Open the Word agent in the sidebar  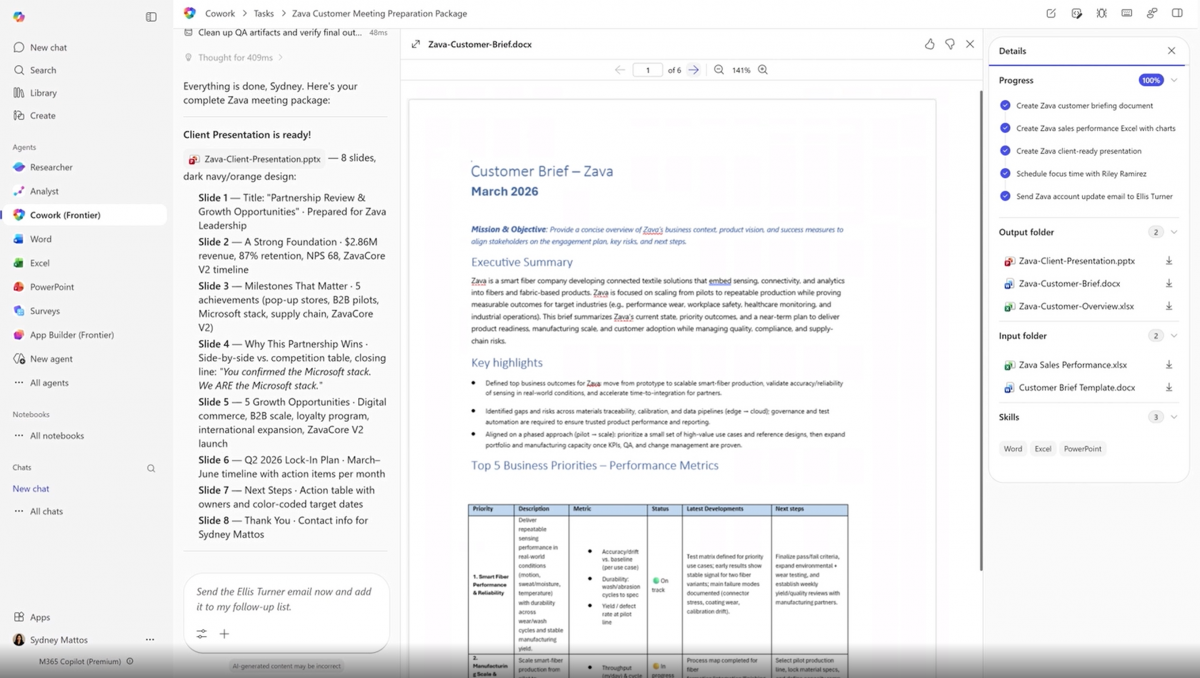coord(39,238)
